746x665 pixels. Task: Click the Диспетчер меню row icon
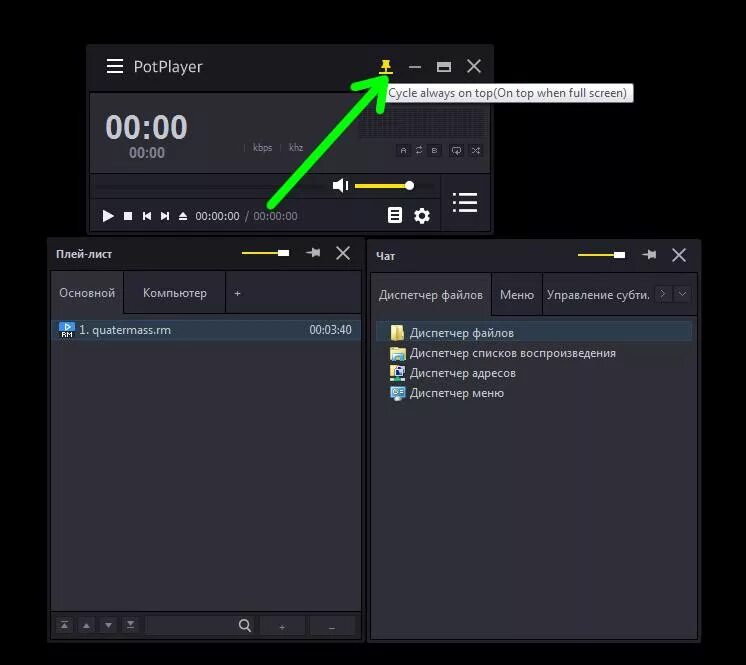397,393
